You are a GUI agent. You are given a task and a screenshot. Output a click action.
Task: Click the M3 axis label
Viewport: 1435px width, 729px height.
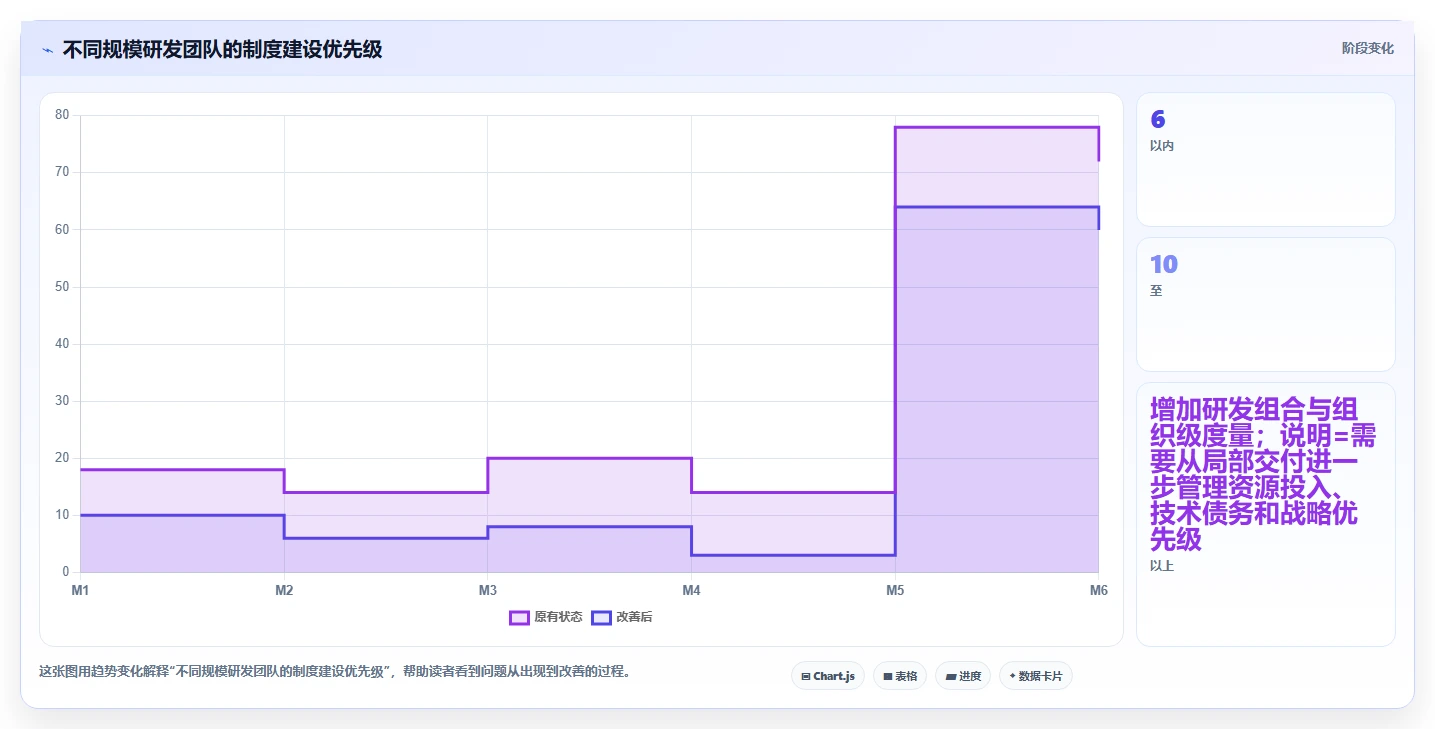(x=487, y=591)
